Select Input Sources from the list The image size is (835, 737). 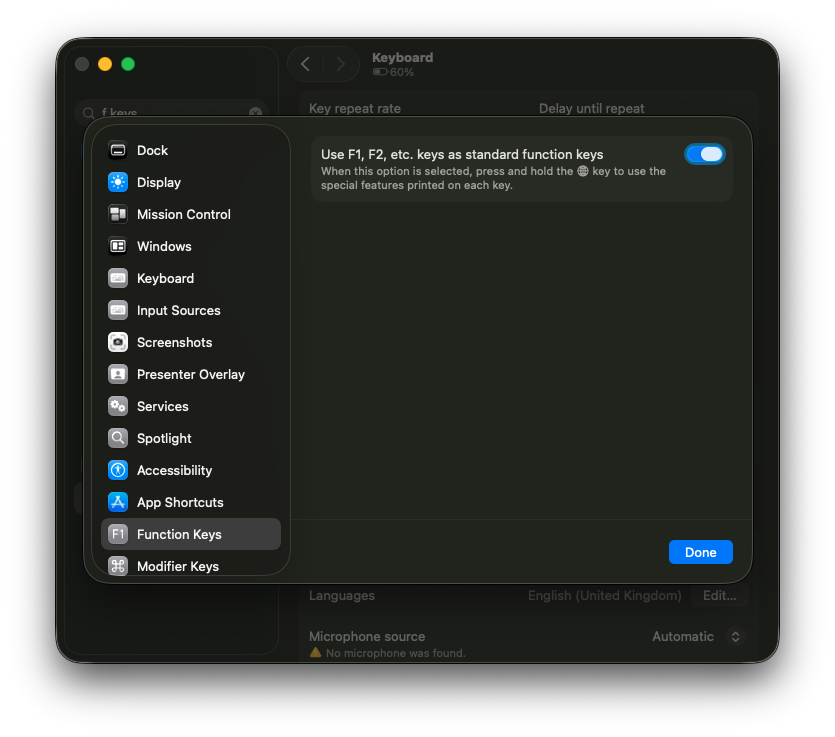tap(178, 310)
